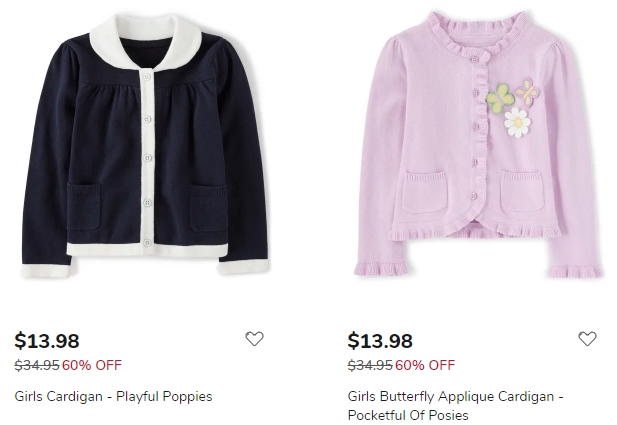Viewport: 617px width, 425px height.
Task: Click the white daisy applique on lilac cardigan
Action: pos(517,123)
